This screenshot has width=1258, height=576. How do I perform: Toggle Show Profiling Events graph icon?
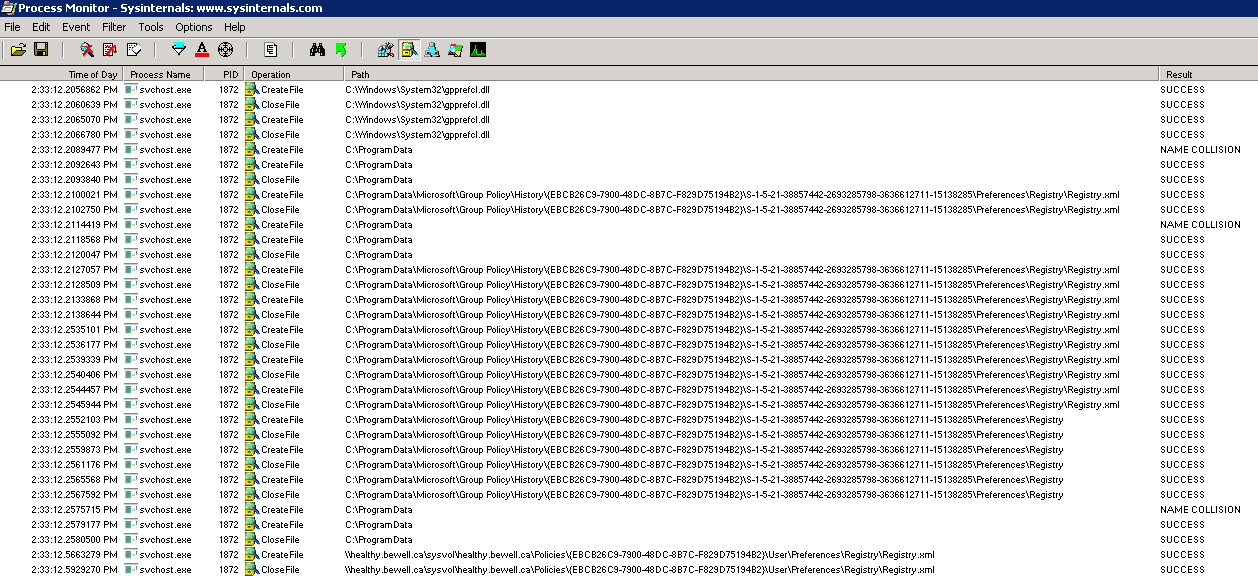point(478,49)
